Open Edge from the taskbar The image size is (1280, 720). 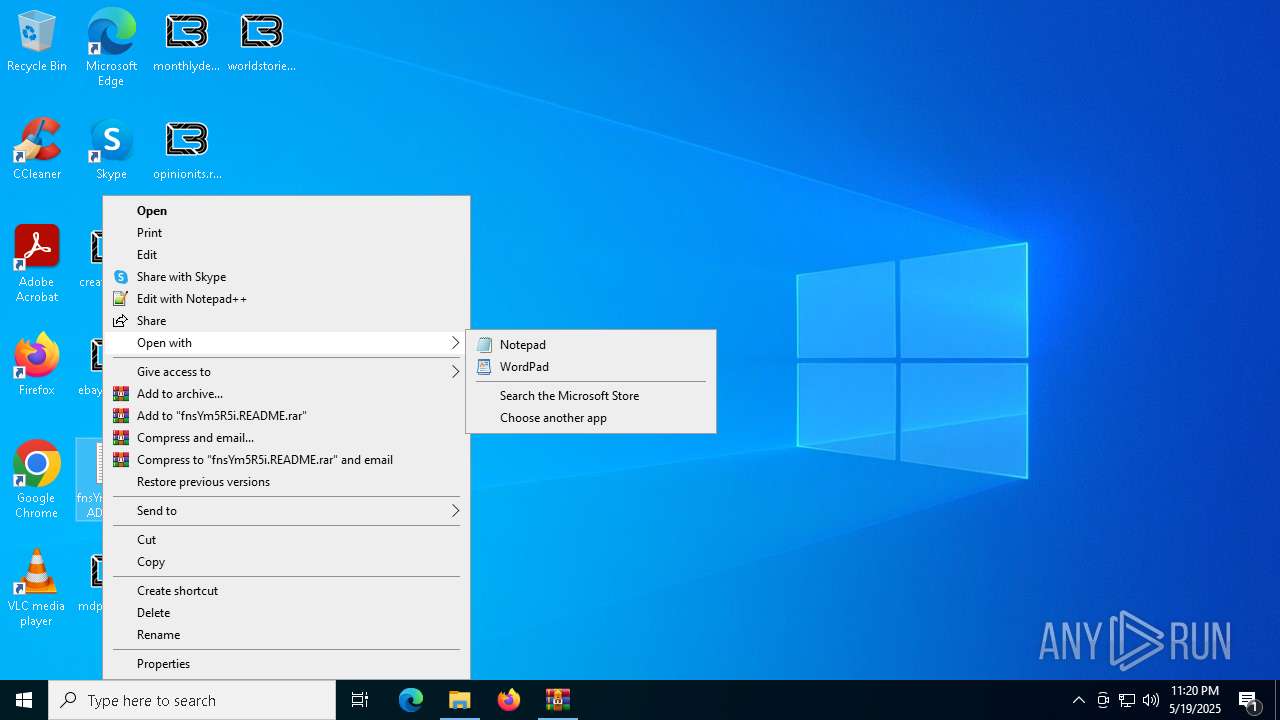pos(411,700)
